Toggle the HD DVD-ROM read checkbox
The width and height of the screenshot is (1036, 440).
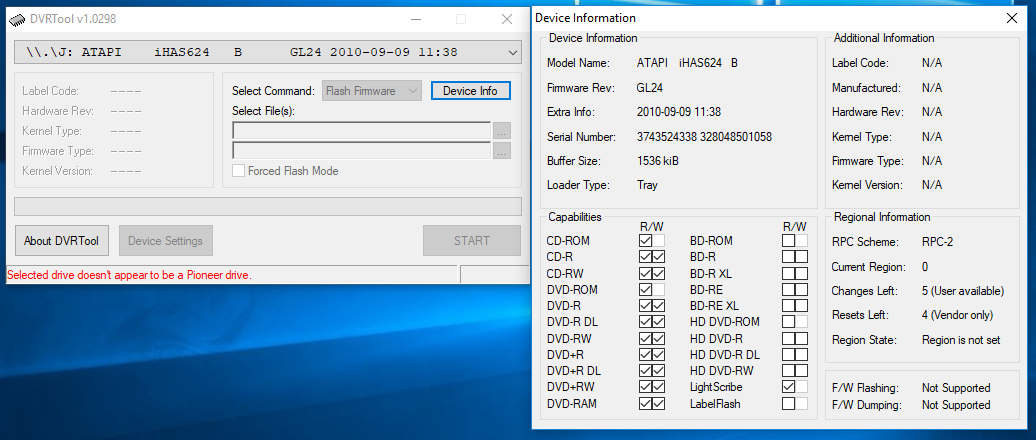coord(788,322)
